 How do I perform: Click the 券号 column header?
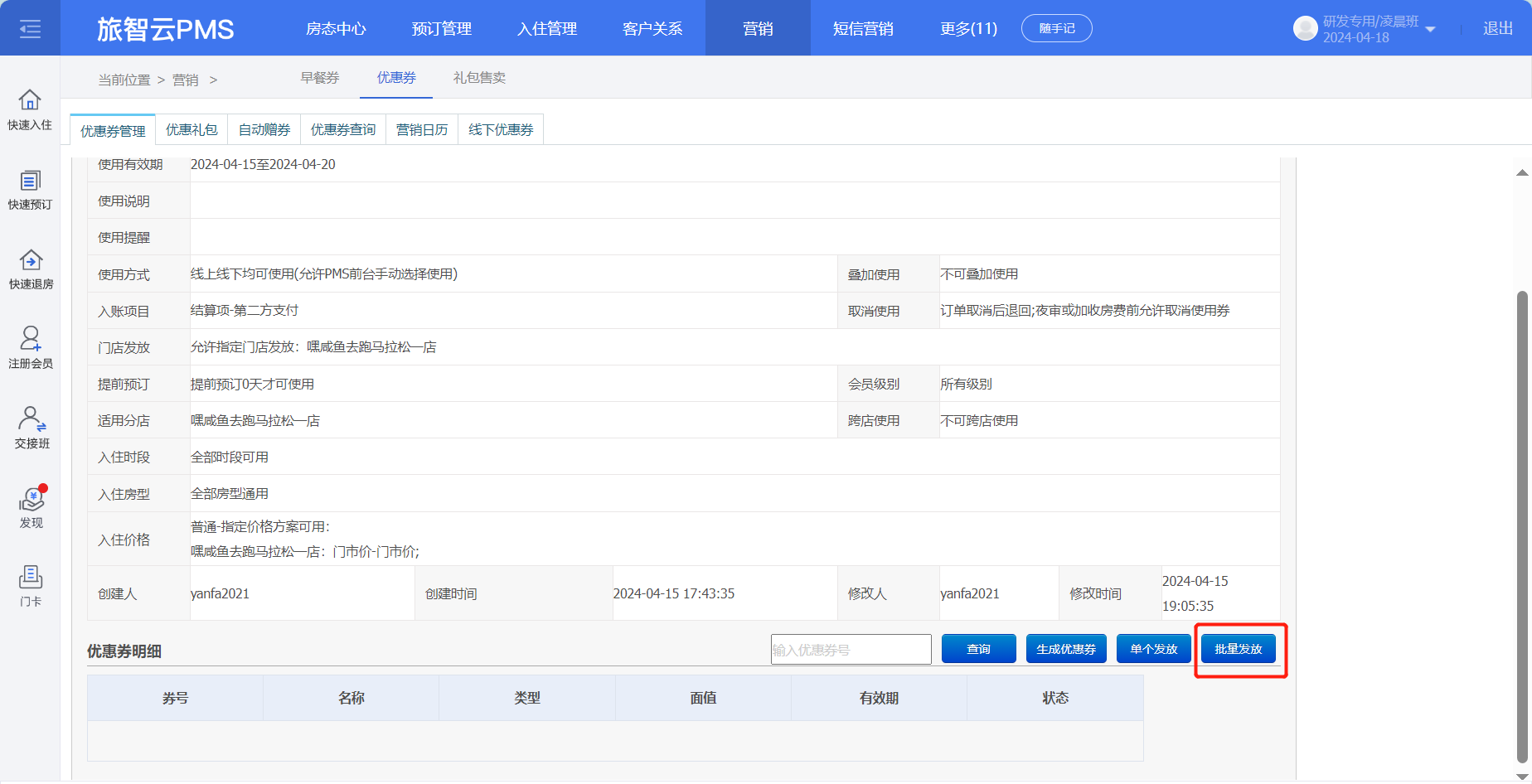[175, 698]
